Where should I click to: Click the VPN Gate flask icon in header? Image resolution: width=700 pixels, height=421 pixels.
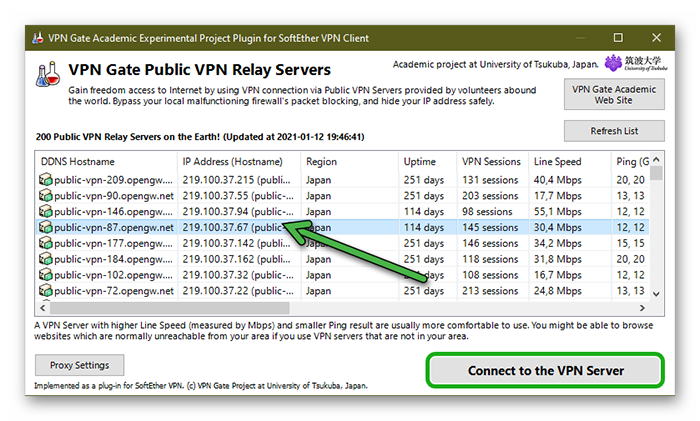(48, 74)
